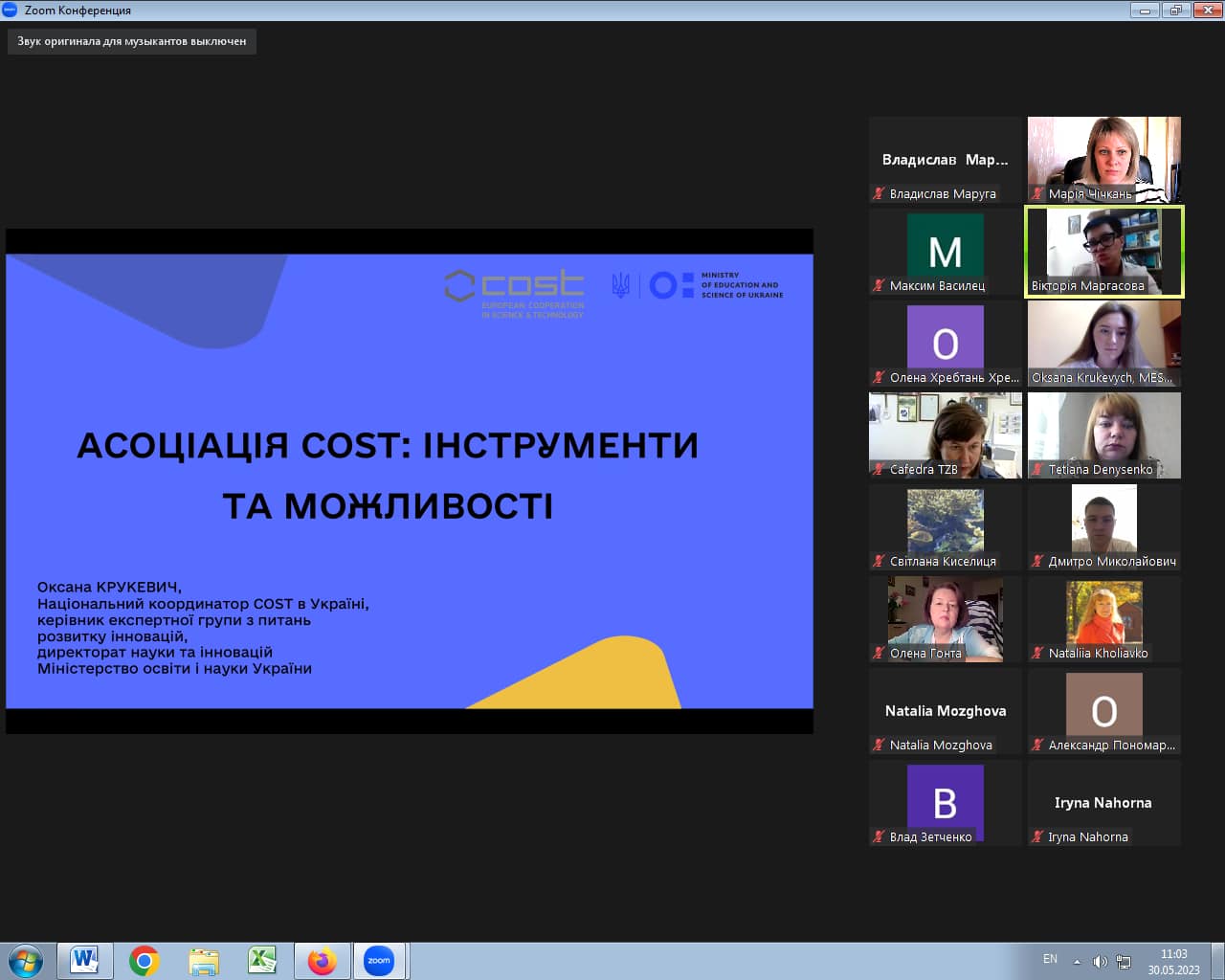Click the muted mic icon beside Олена Гонта
The width and height of the screenshot is (1225, 980).
[x=879, y=653]
